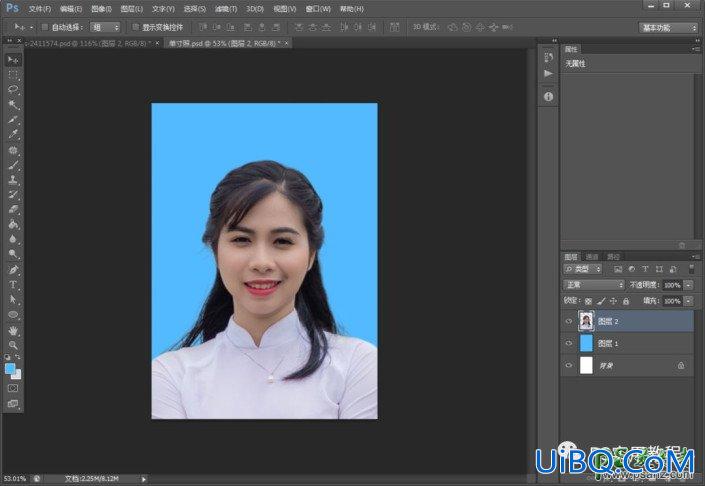The width and height of the screenshot is (705, 486).
Task: Toggle lock image pixels brush icon
Action: click(601, 301)
